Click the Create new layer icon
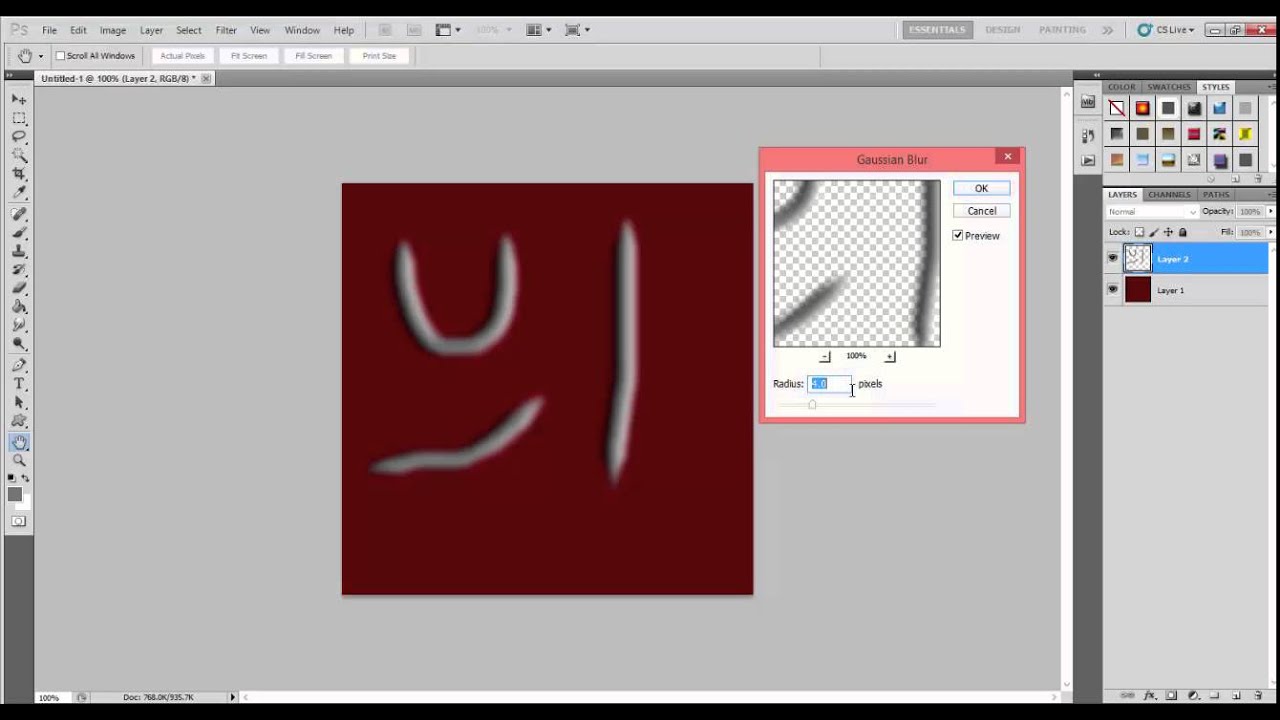The height and width of the screenshot is (720, 1280). tap(1236, 695)
